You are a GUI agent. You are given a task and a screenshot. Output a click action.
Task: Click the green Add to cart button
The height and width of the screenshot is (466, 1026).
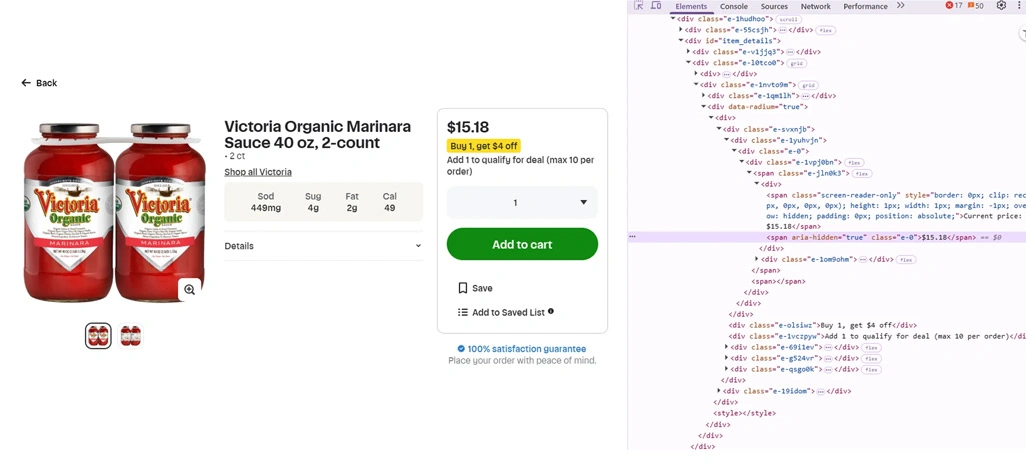pyautogui.click(x=522, y=244)
